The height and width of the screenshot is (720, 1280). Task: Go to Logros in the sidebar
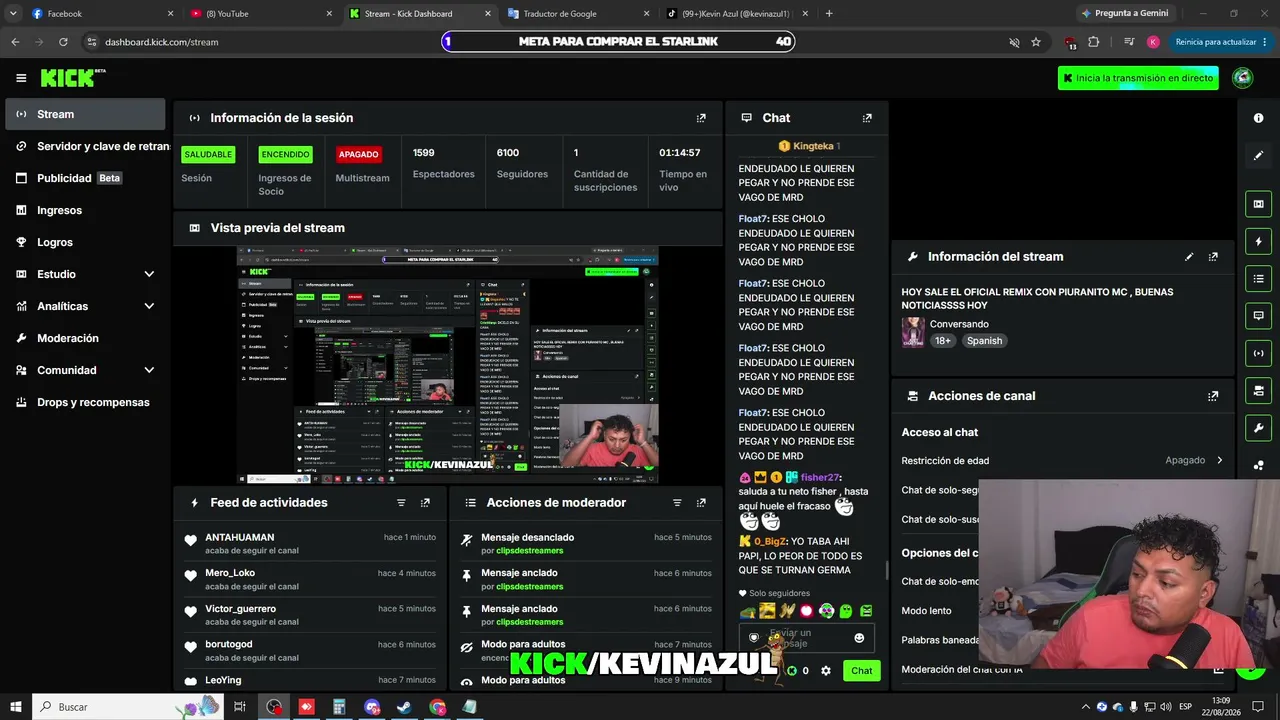[x=85, y=242]
